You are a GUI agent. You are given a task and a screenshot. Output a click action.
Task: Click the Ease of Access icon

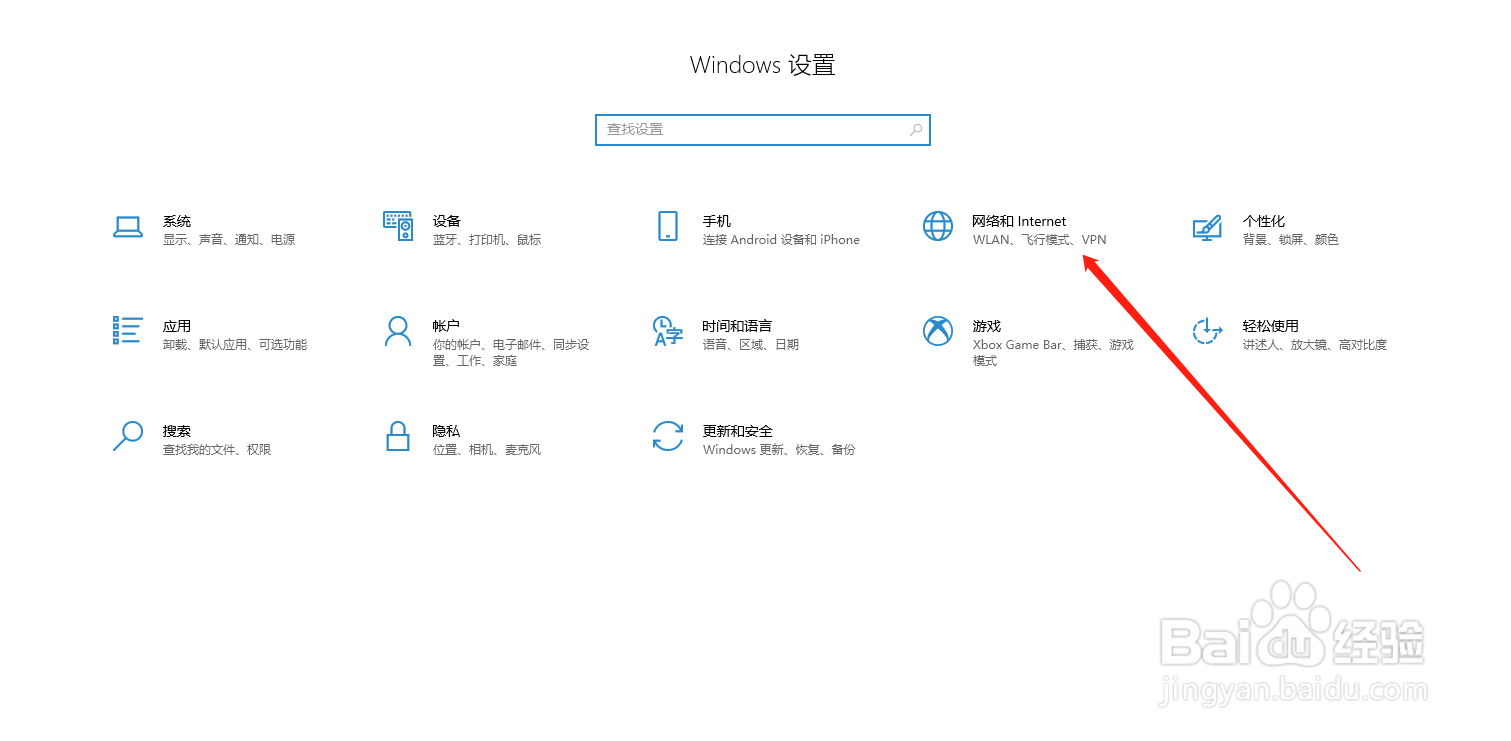(x=1208, y=331)
